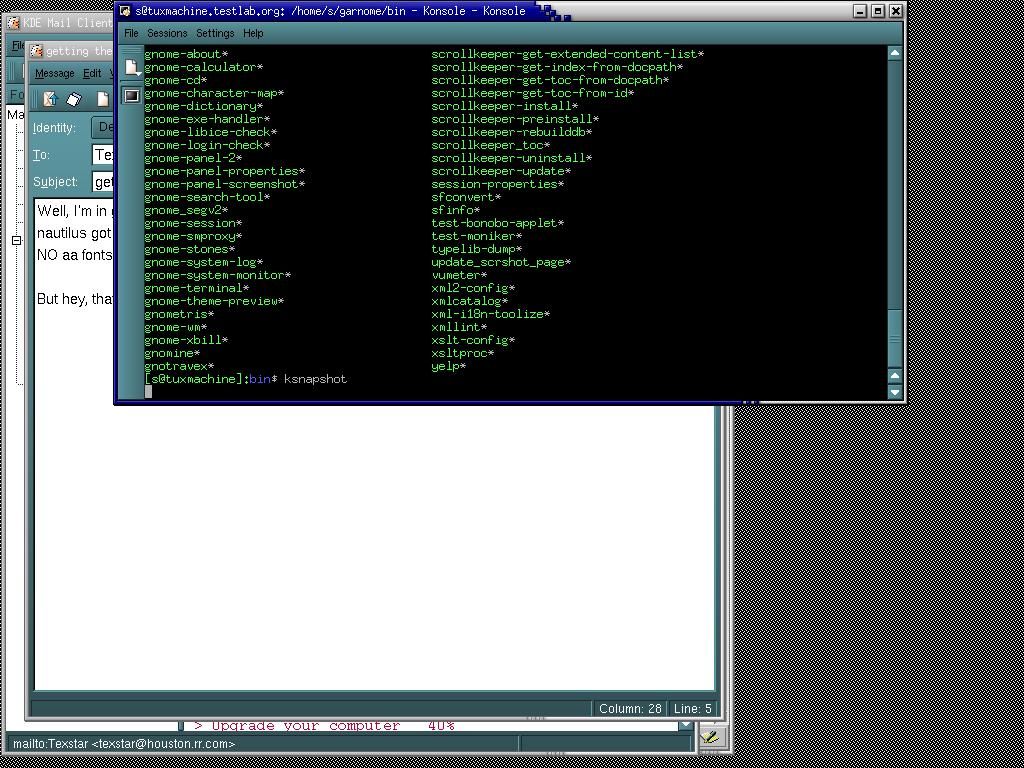Click the mailto:Texstar status bar text
This screenshot has height=768, width=1024.
124,744
